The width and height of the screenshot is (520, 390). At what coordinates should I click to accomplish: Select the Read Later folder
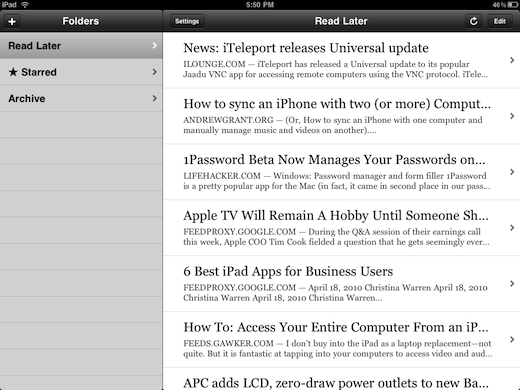(81, 46)
